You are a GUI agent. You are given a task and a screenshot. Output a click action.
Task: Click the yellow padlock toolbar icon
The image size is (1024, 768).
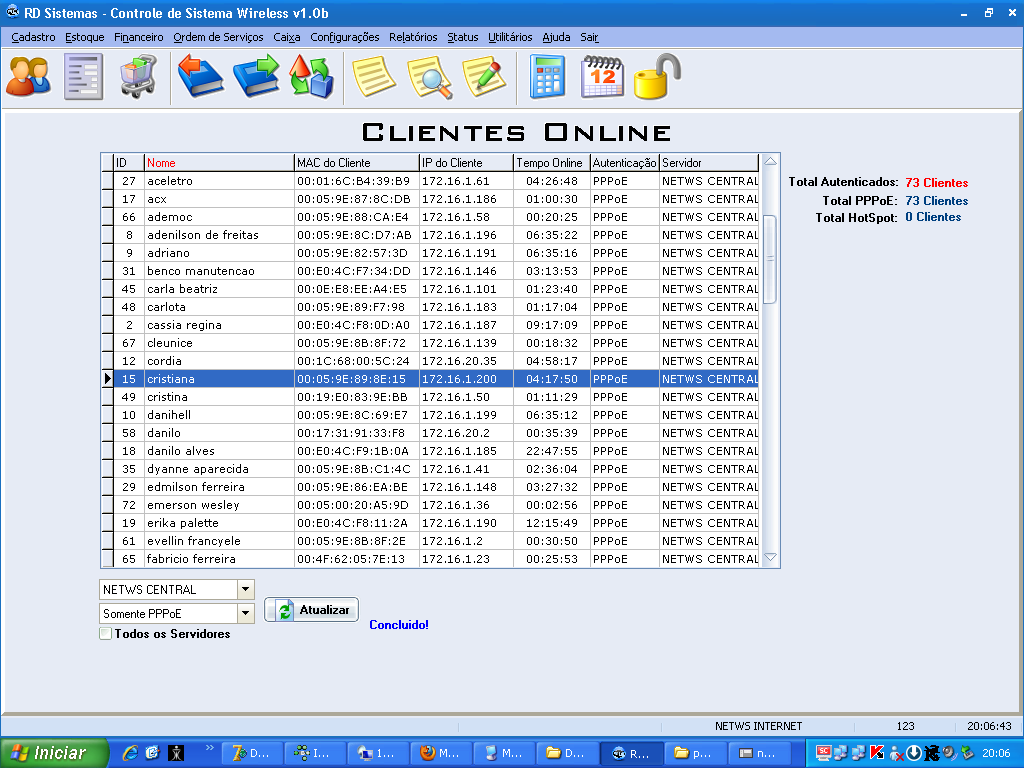(657, 77)
